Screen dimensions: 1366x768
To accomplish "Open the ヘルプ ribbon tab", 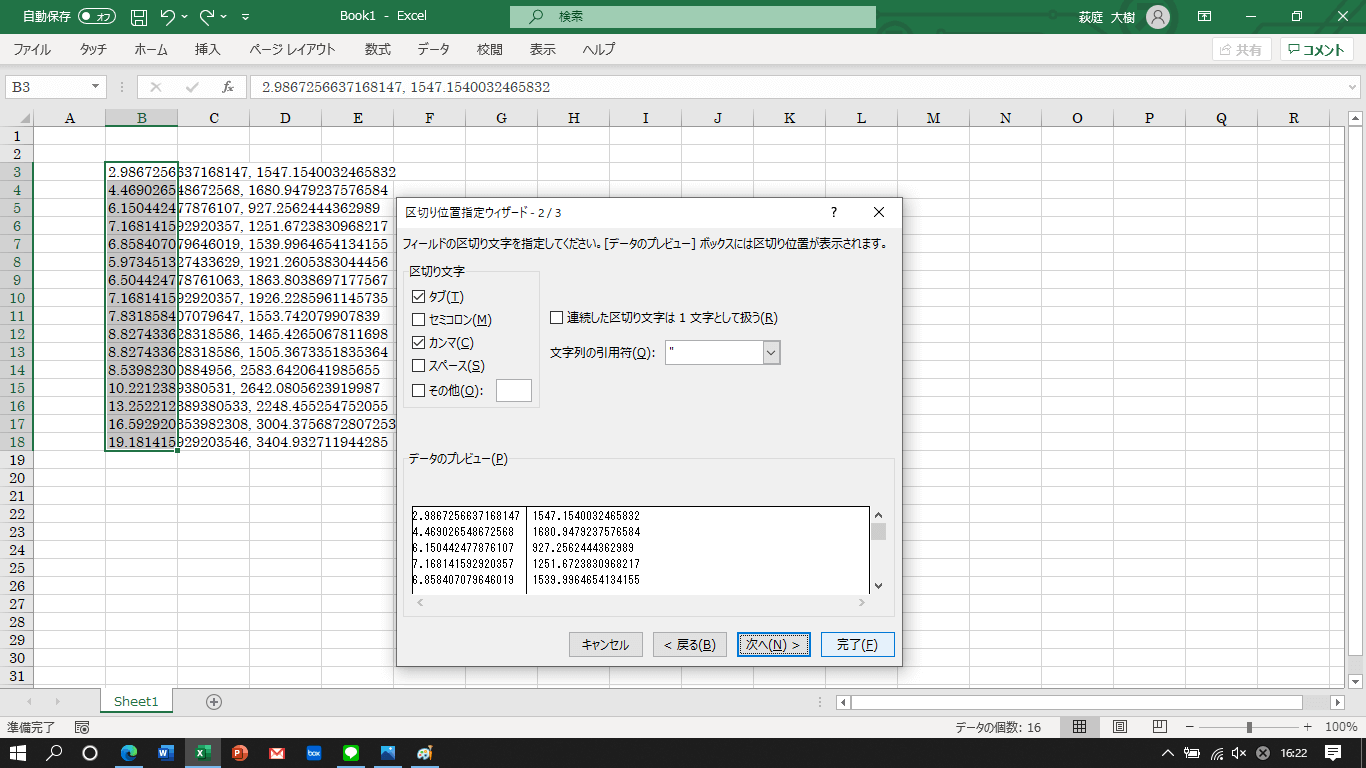I will tap(599, 49).
